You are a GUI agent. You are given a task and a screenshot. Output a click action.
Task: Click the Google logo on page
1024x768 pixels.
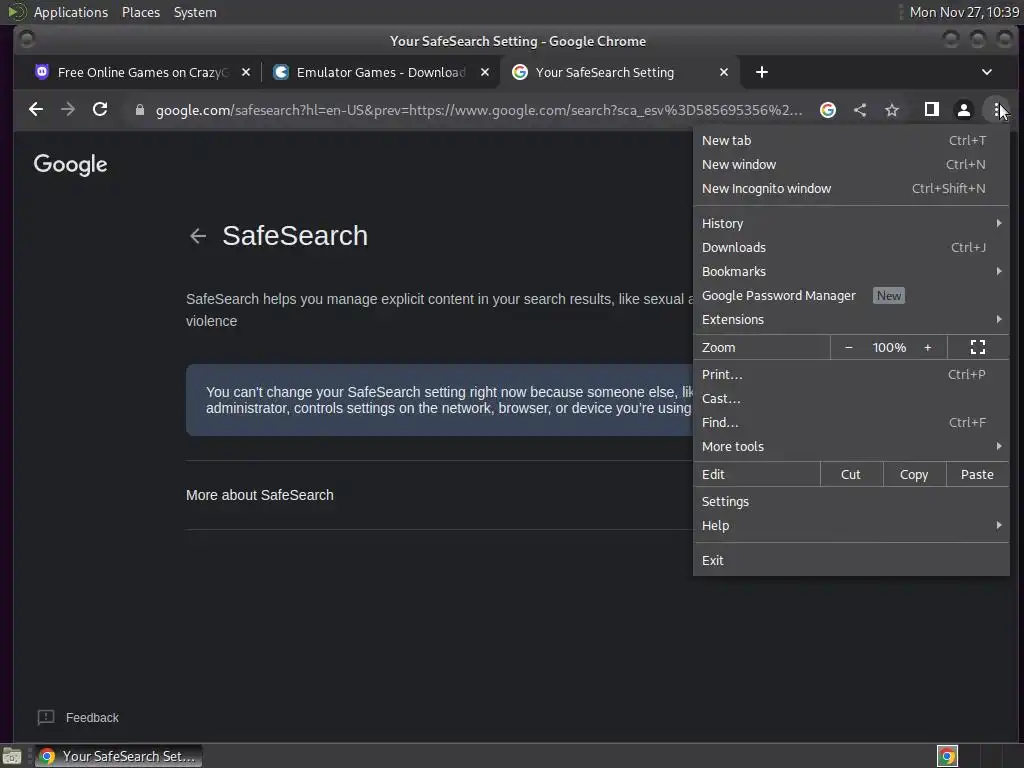(x=71, y=165)
